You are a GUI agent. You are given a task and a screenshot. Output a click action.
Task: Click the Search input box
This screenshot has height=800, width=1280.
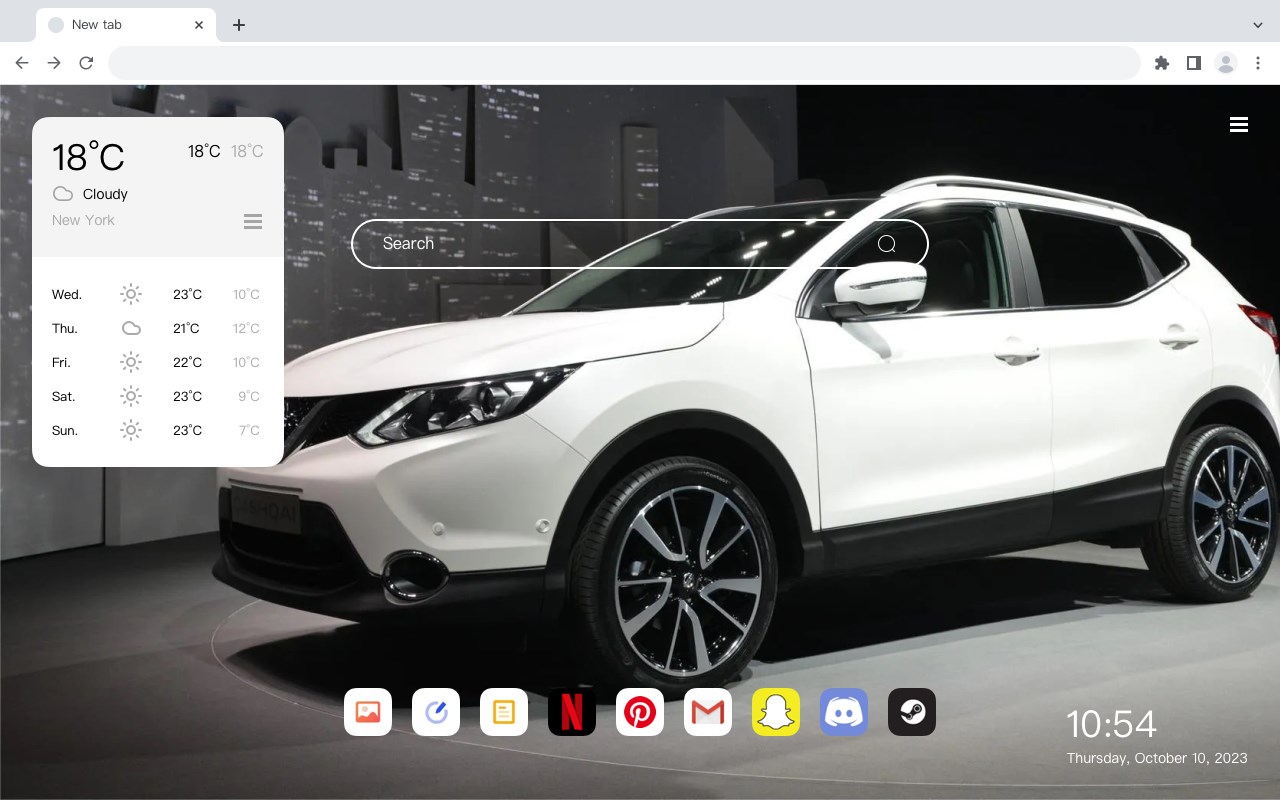click(640, 244)
